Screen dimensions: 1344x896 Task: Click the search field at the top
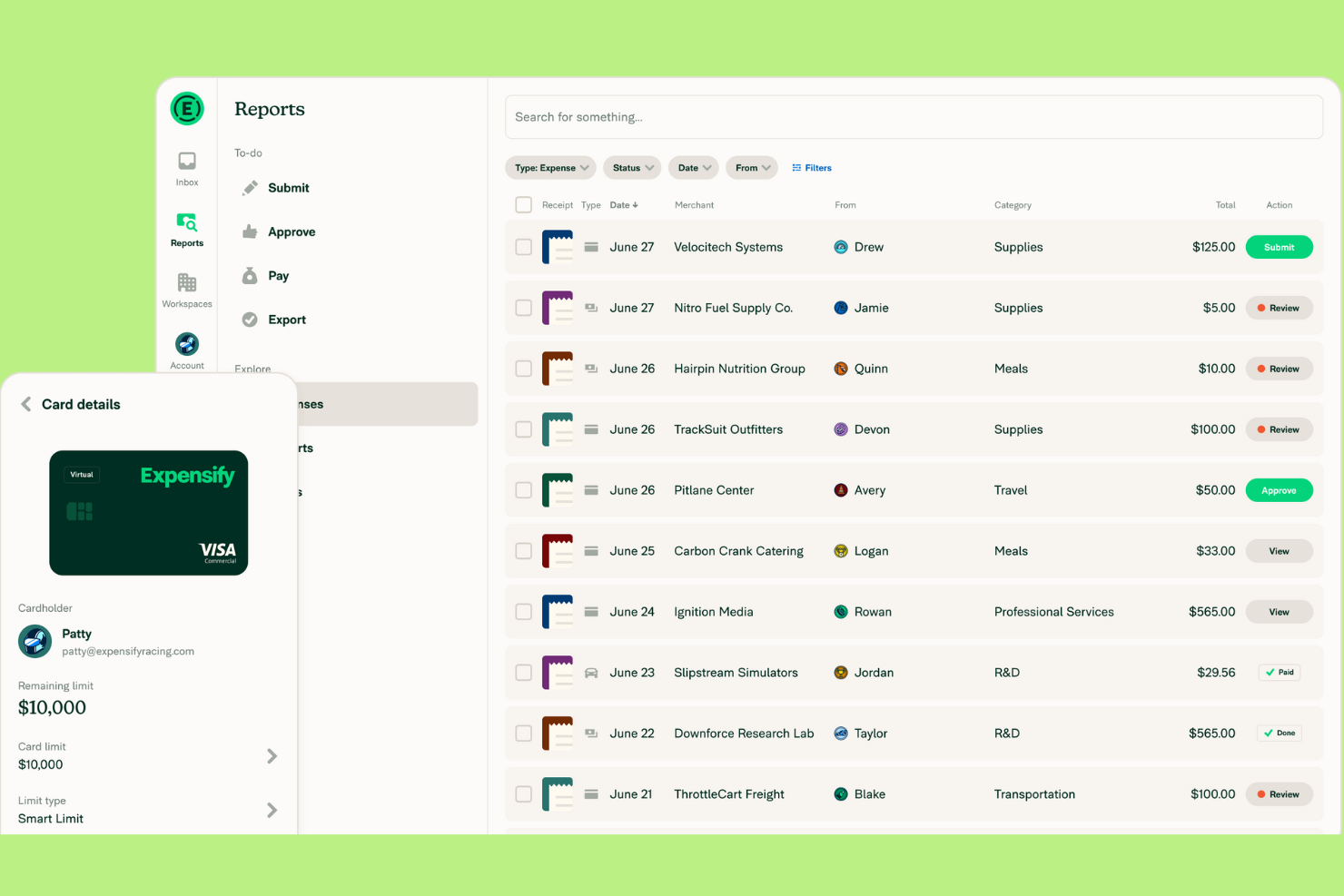tap(914, 116)
